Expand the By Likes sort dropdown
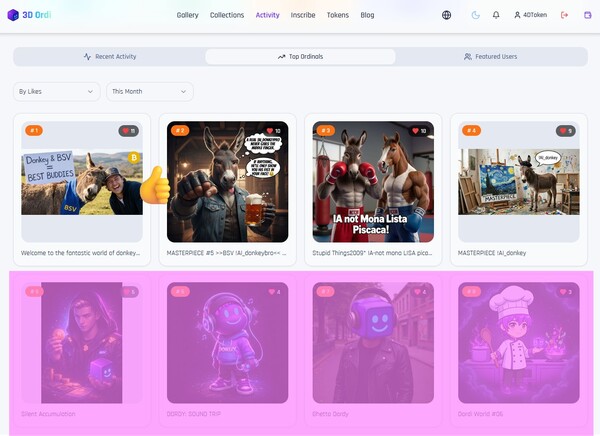 [x=57, y=91]
